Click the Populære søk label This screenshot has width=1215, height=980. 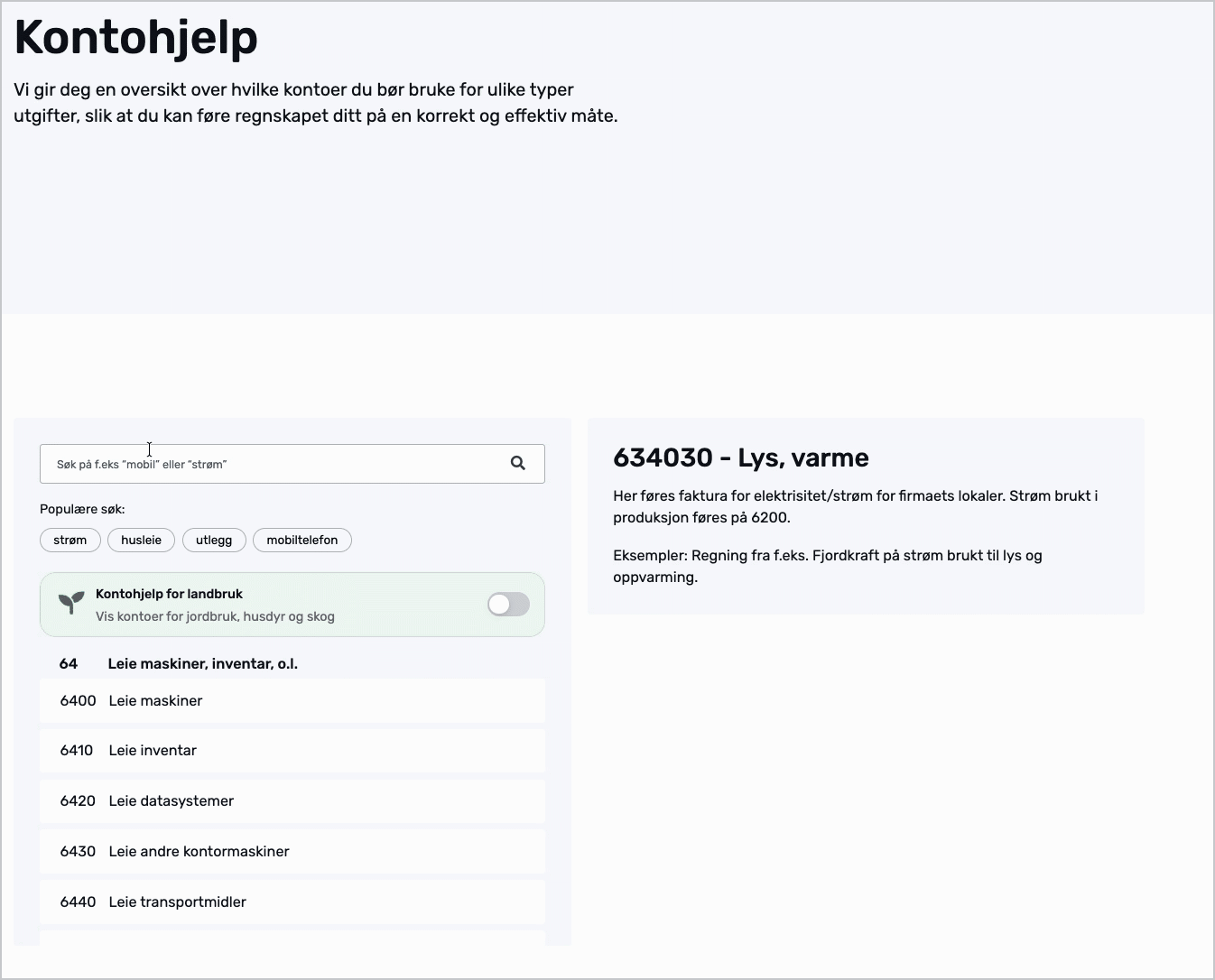point(82,509)
